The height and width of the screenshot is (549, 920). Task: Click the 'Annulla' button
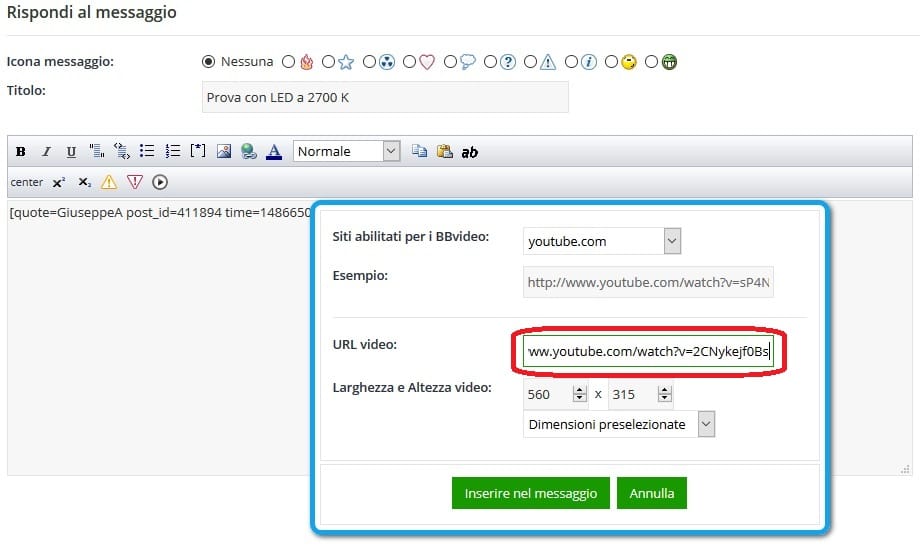[x=652, y=493]
